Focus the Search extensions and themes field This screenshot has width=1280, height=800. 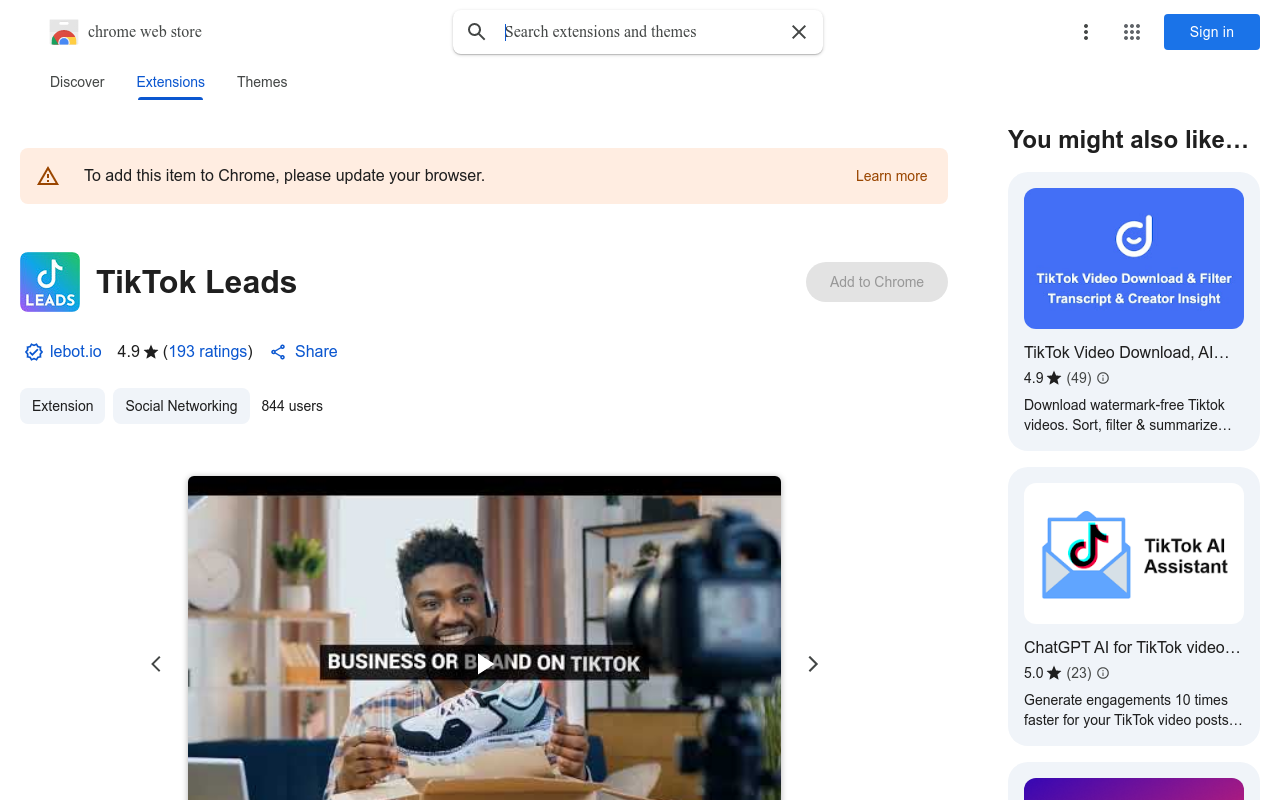[x=638, y=32]
